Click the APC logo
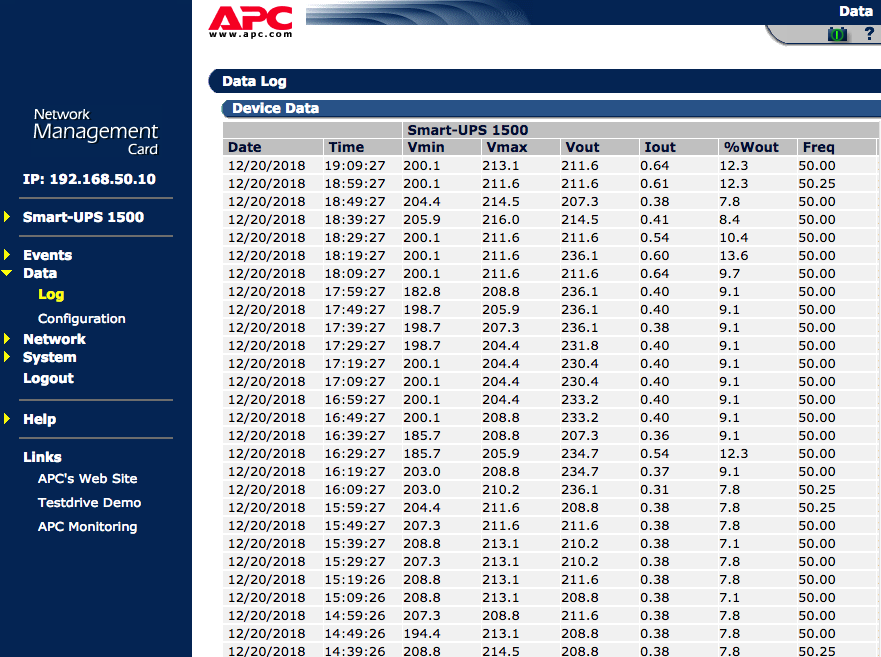Screen dimensions: 881x657 (250, 22)
